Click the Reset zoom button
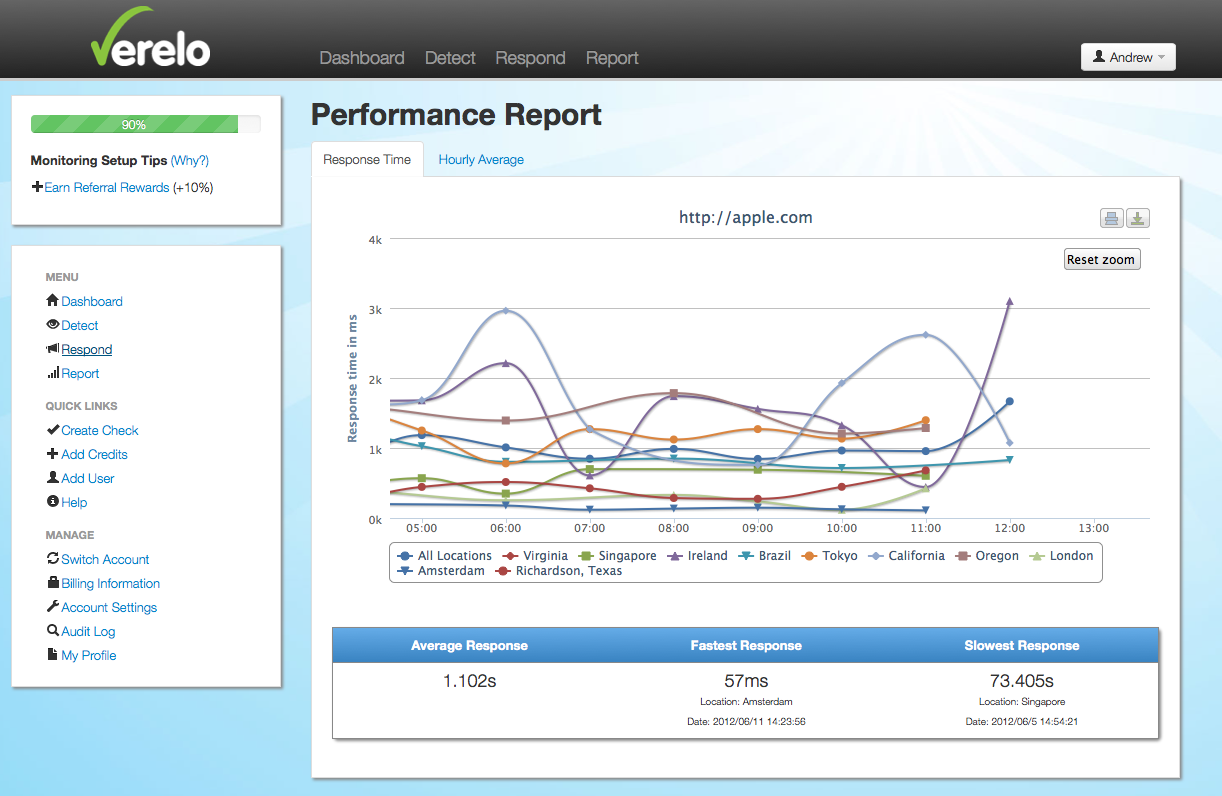Viewport: 1222px width, 796px height. pyautogui.click(x=1101, y=259)
